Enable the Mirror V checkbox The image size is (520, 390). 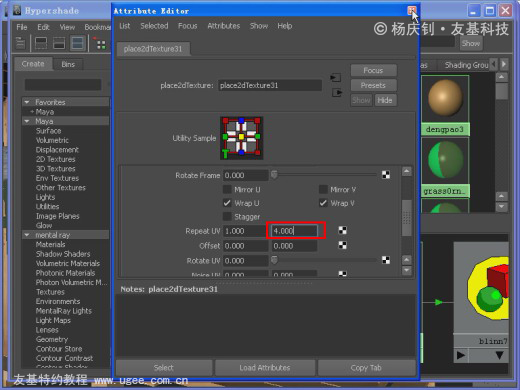click(323, 190)
